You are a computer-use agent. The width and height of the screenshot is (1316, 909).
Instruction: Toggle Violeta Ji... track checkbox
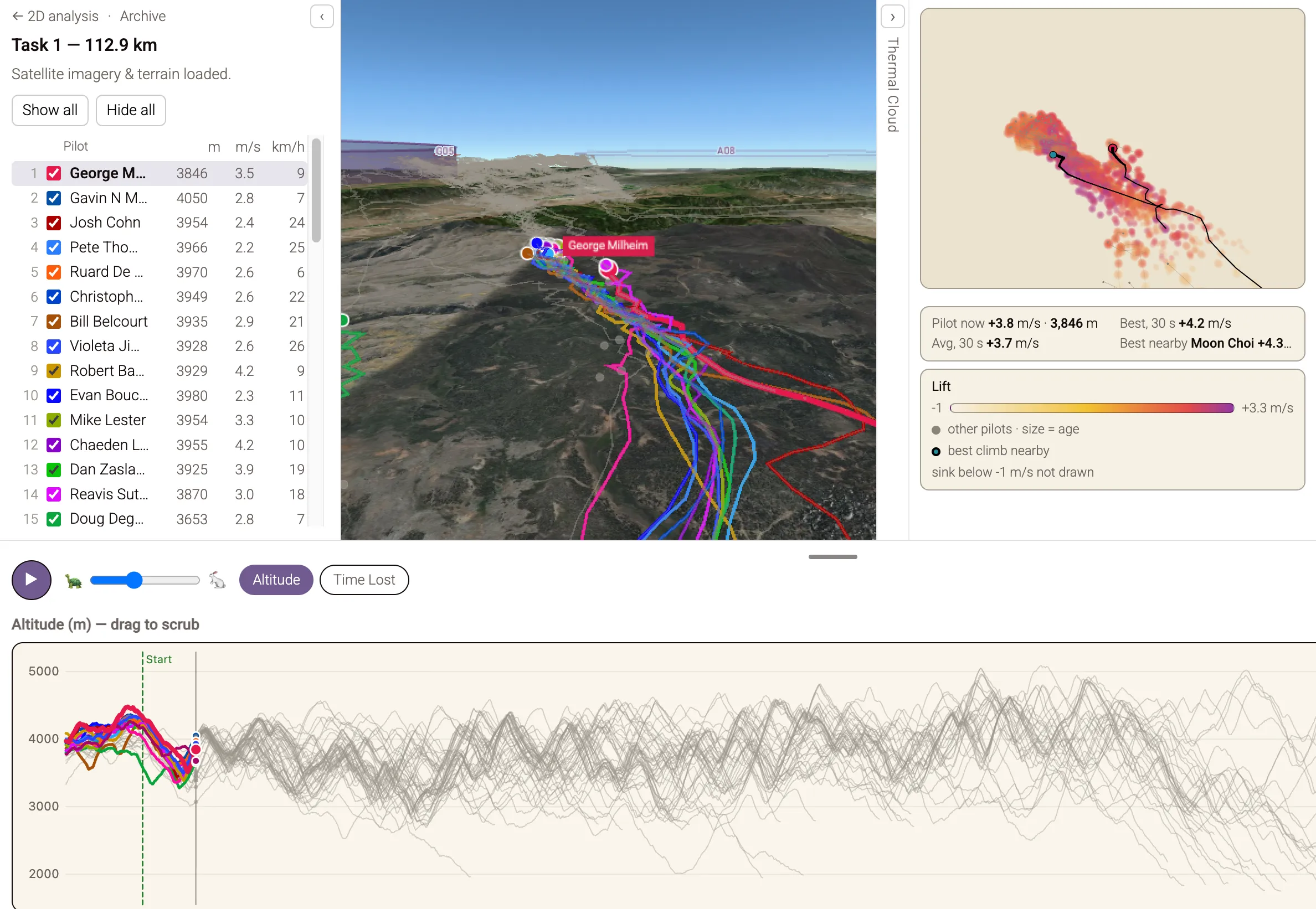pos(54,347)
